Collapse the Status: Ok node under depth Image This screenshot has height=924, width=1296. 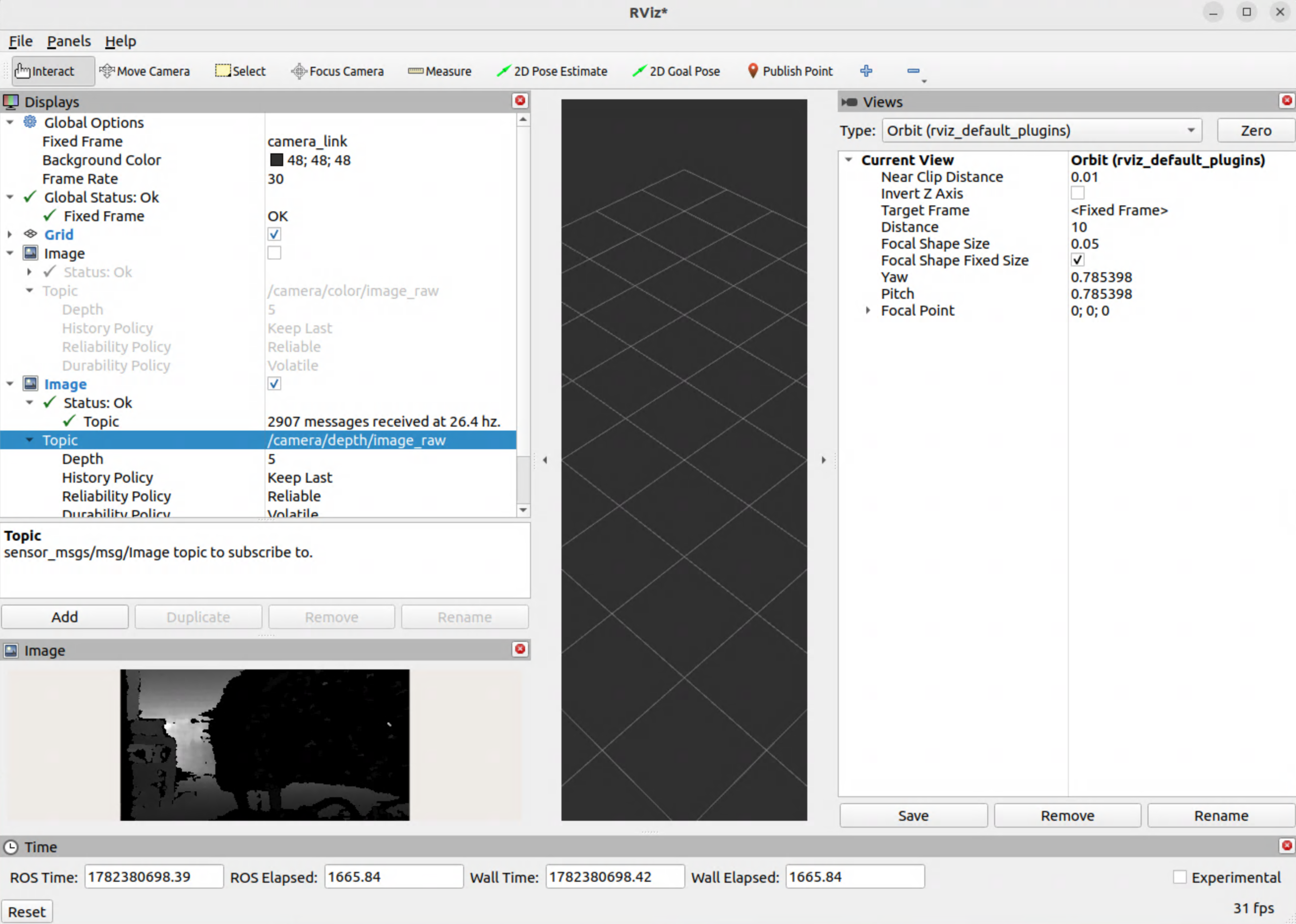pyautogui.click(x=29, y=402)
